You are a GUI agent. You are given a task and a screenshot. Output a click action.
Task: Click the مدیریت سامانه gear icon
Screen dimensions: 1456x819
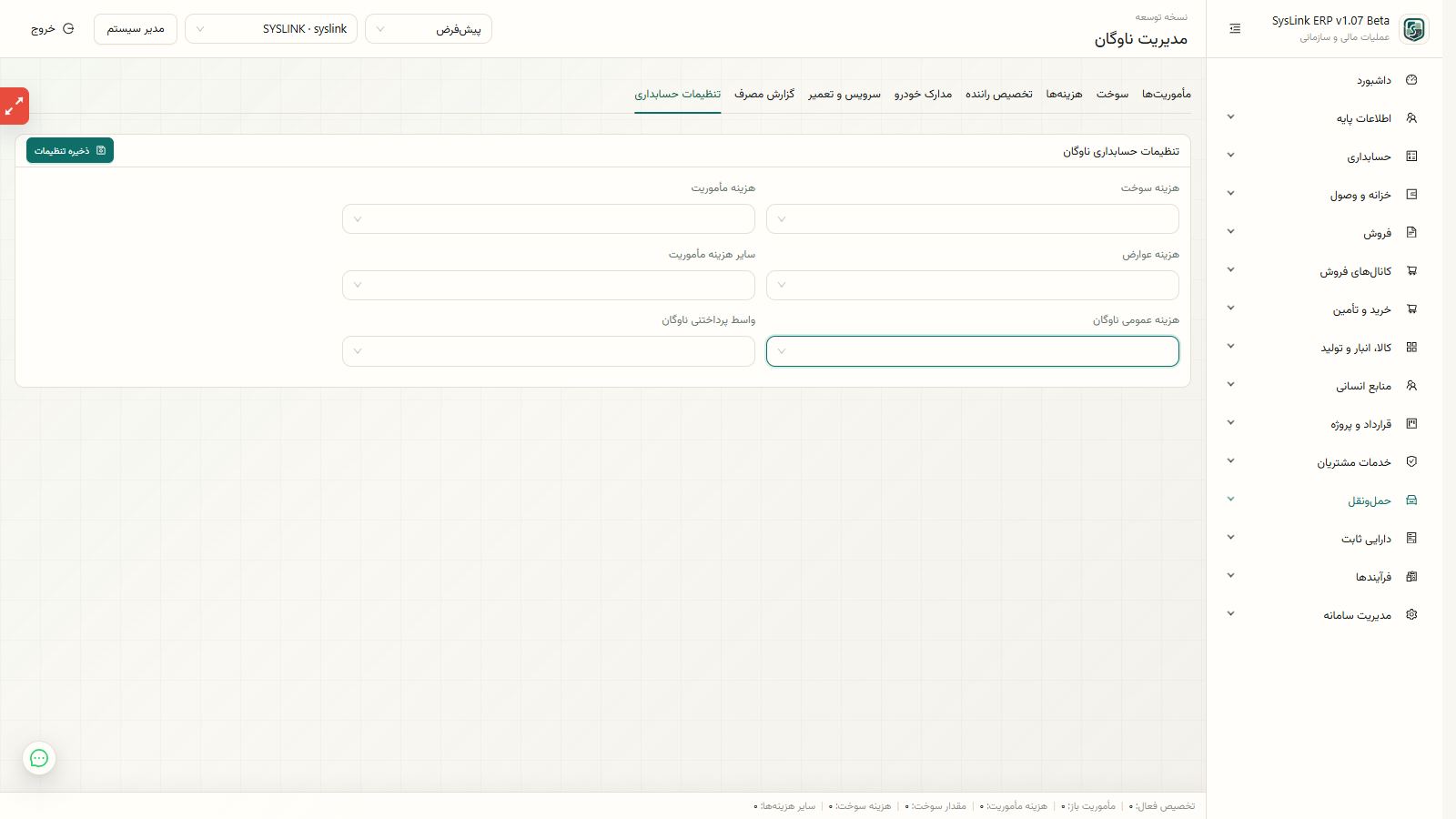(1411, 615)
